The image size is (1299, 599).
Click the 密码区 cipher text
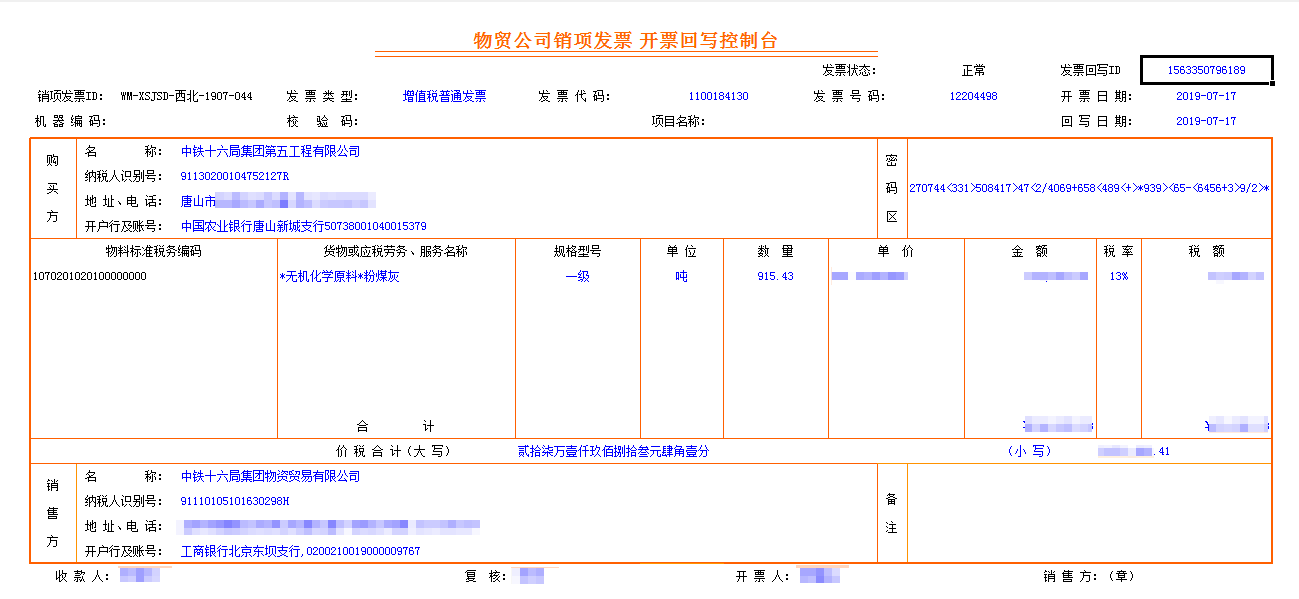pyautogui.click(x=1089, y=188)
